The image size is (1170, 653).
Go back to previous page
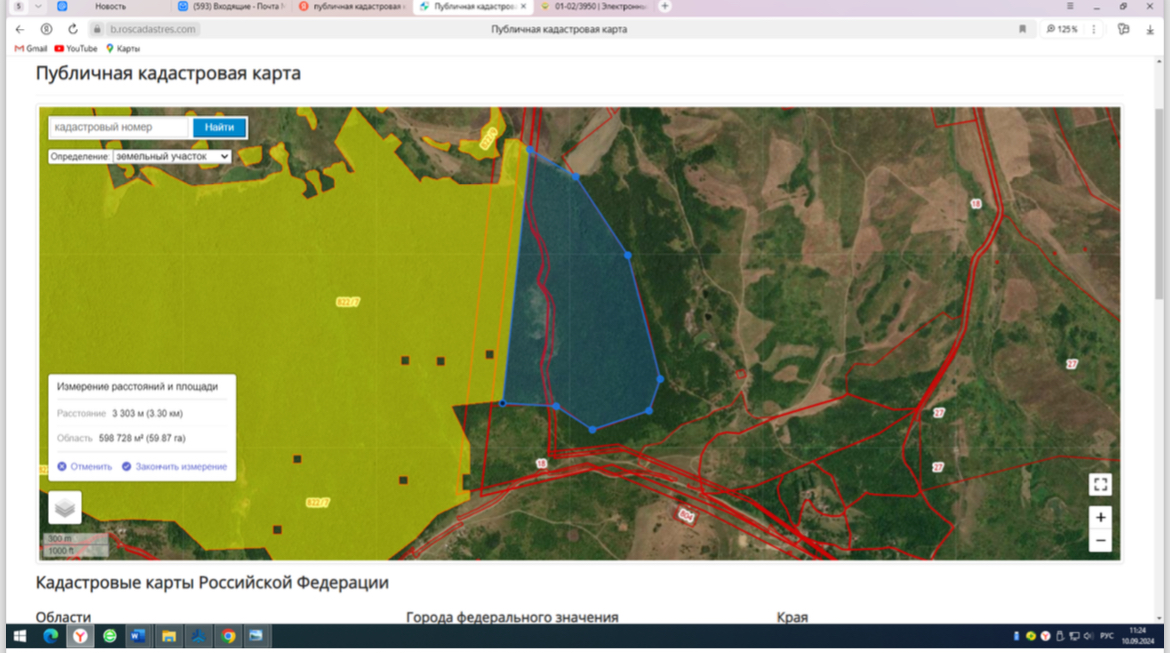(20, 29)
